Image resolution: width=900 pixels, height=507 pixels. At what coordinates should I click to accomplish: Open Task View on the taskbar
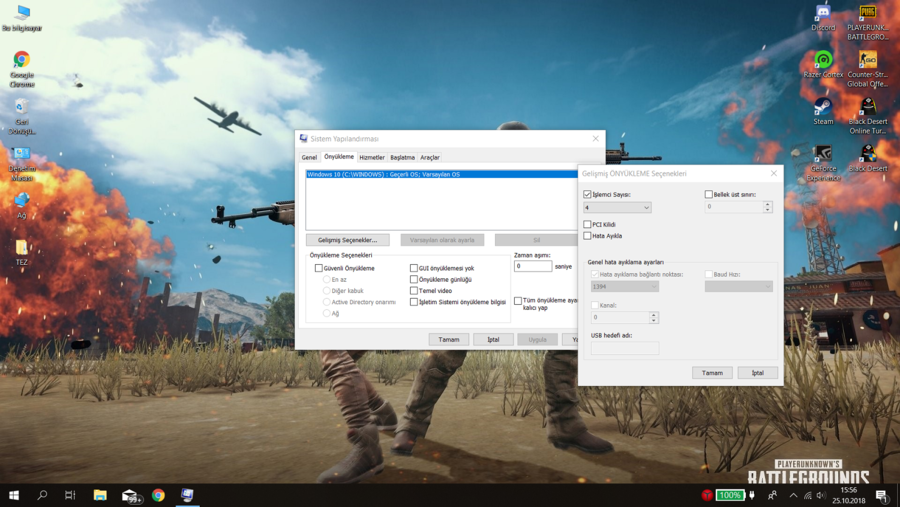pos(70,495)
